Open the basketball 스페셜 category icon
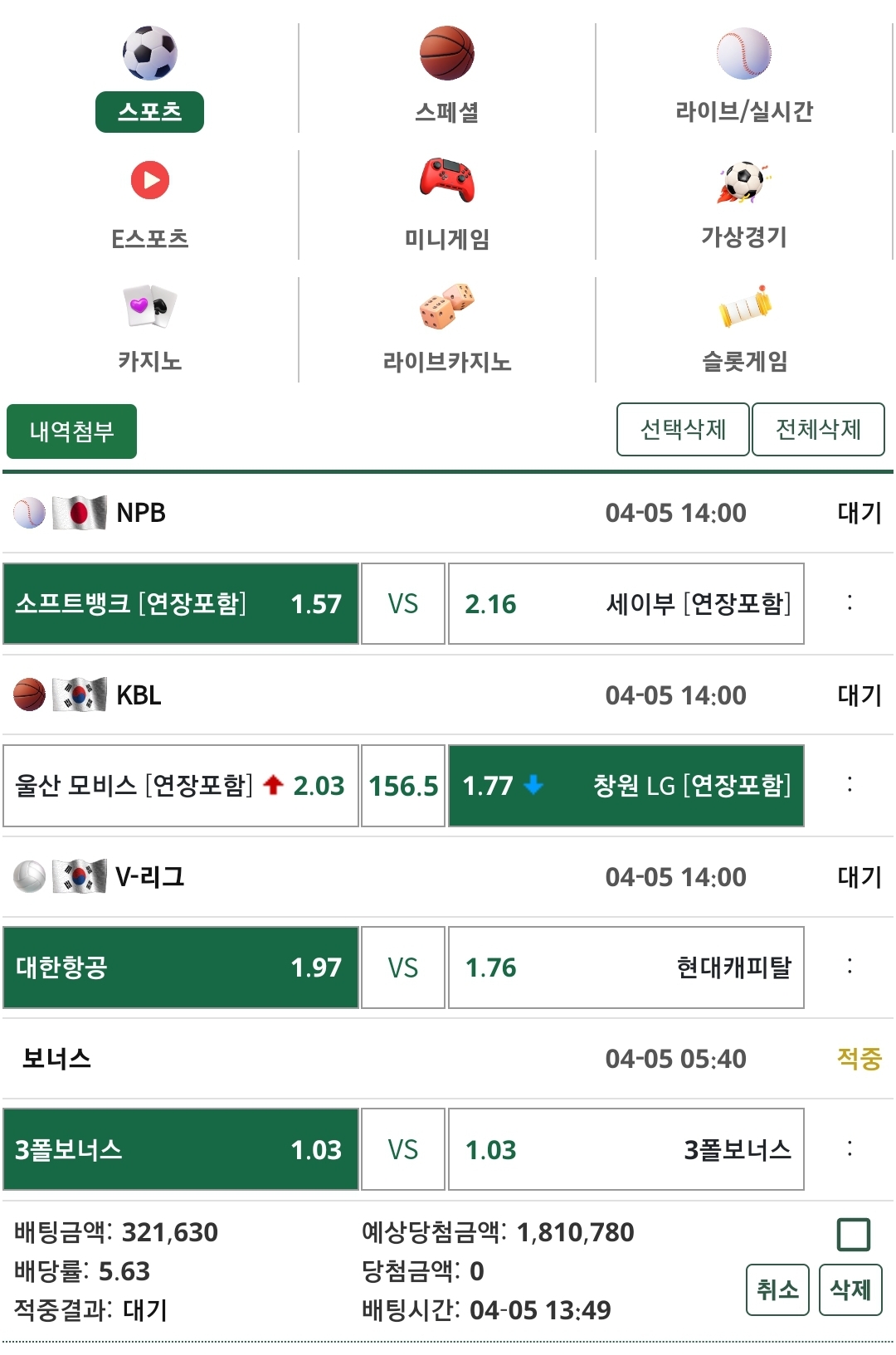This screenshot has width=896, height=1355. pyautogui.click(x=446, y=53)
